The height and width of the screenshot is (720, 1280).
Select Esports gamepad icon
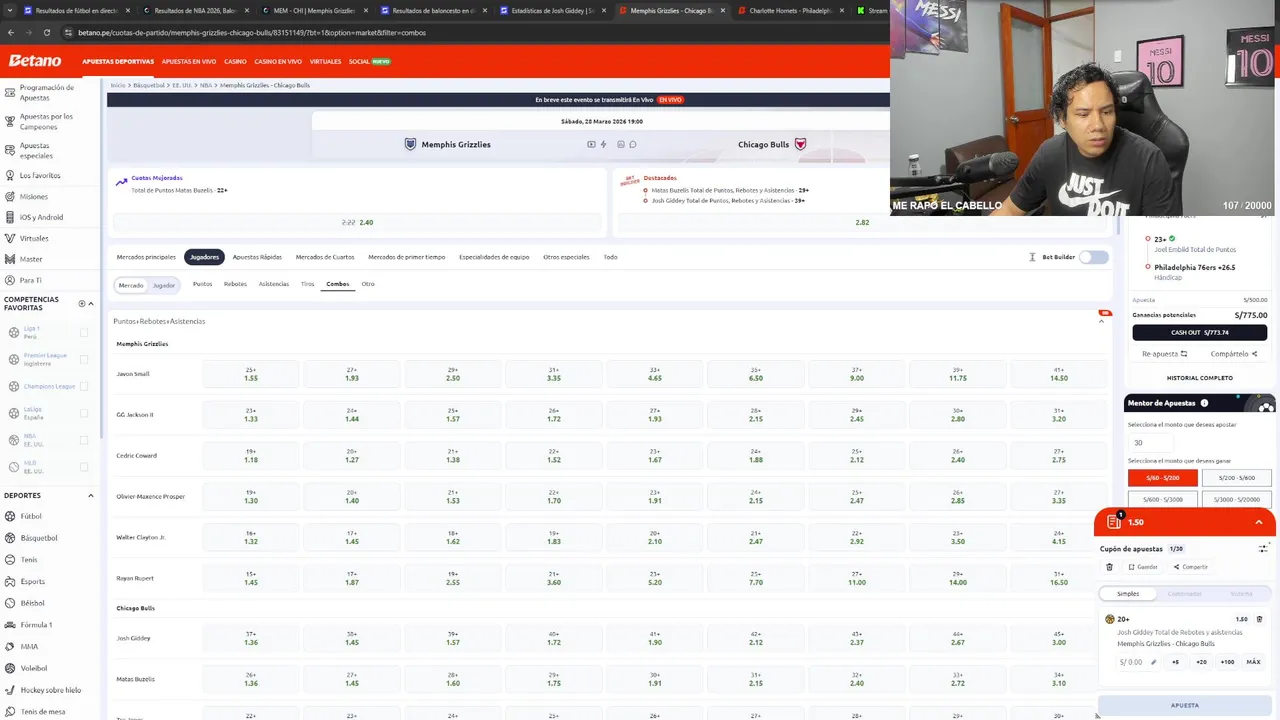[x=10, y=581]
